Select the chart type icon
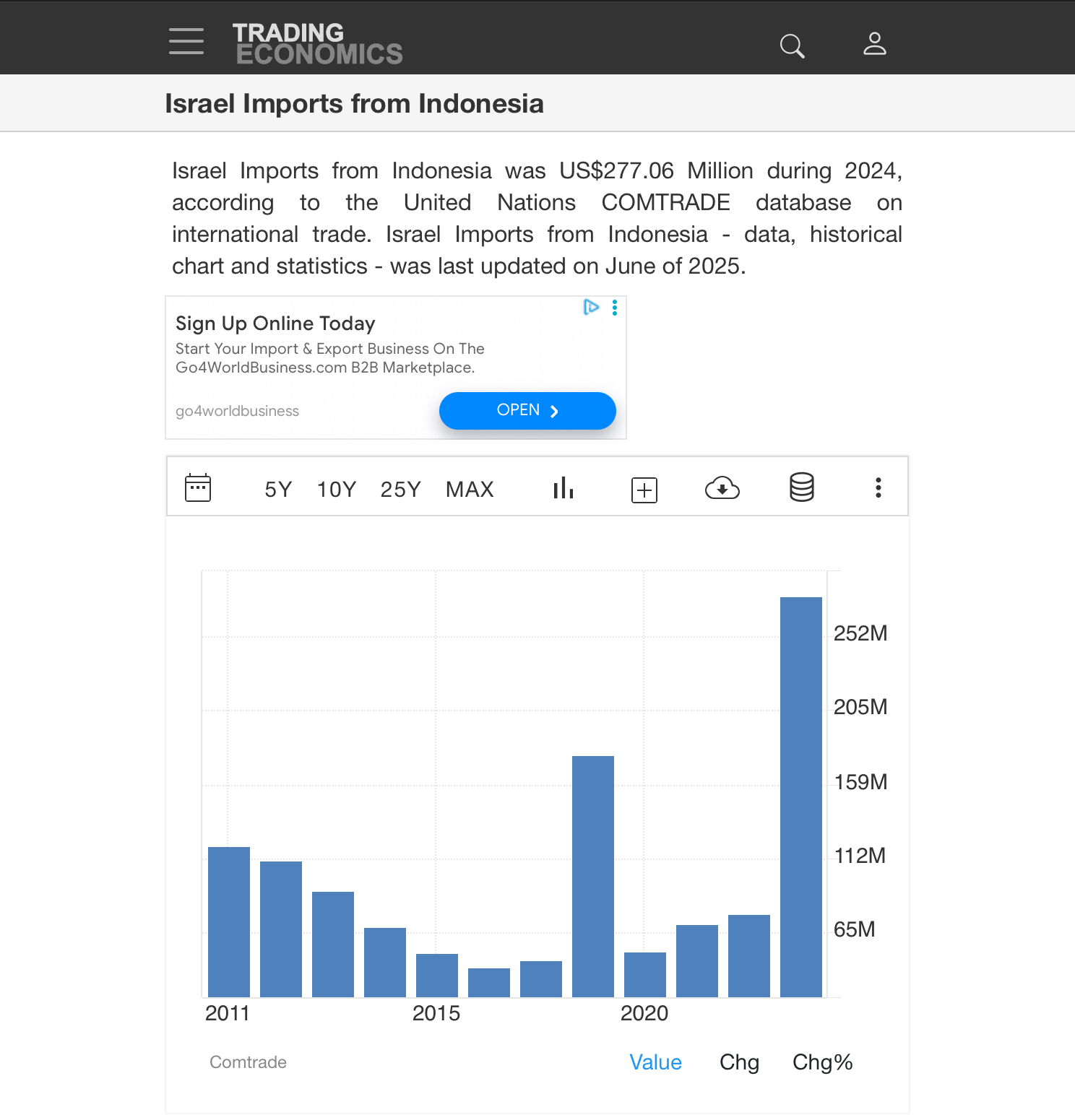The width and height of the screenshot is (1075, 1120). tap(564, 488)
